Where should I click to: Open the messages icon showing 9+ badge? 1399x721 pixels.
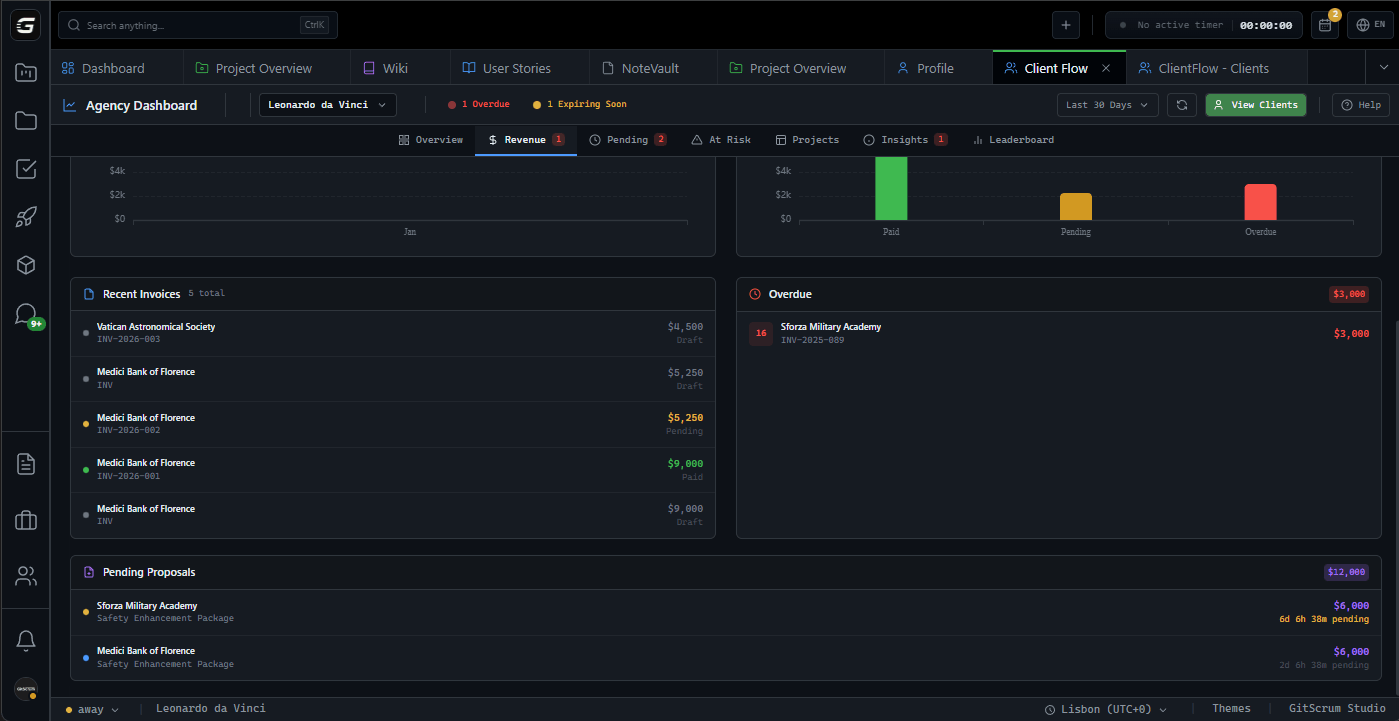pyautogui.click(x=25, y=313)
